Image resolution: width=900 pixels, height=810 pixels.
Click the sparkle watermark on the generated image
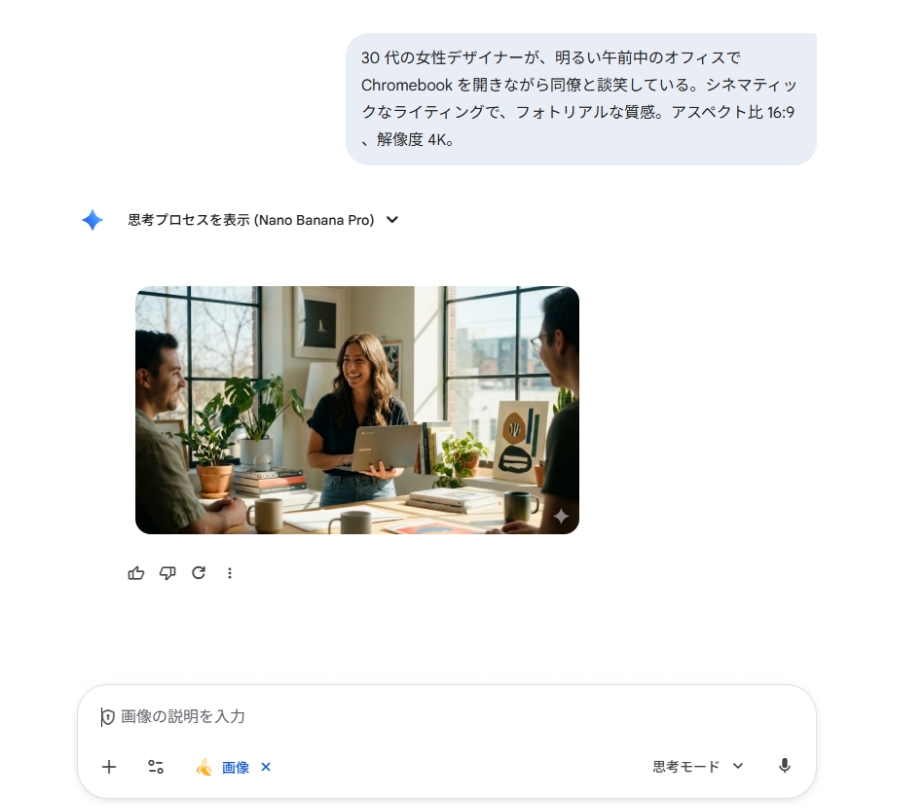pyautogui.click(x=561, y=516)
